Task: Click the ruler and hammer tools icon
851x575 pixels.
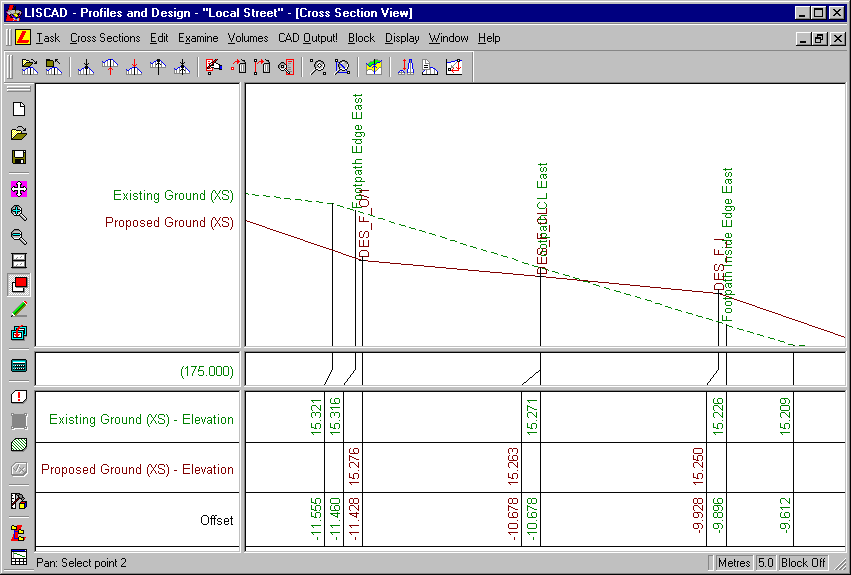Action: [19, 501]
